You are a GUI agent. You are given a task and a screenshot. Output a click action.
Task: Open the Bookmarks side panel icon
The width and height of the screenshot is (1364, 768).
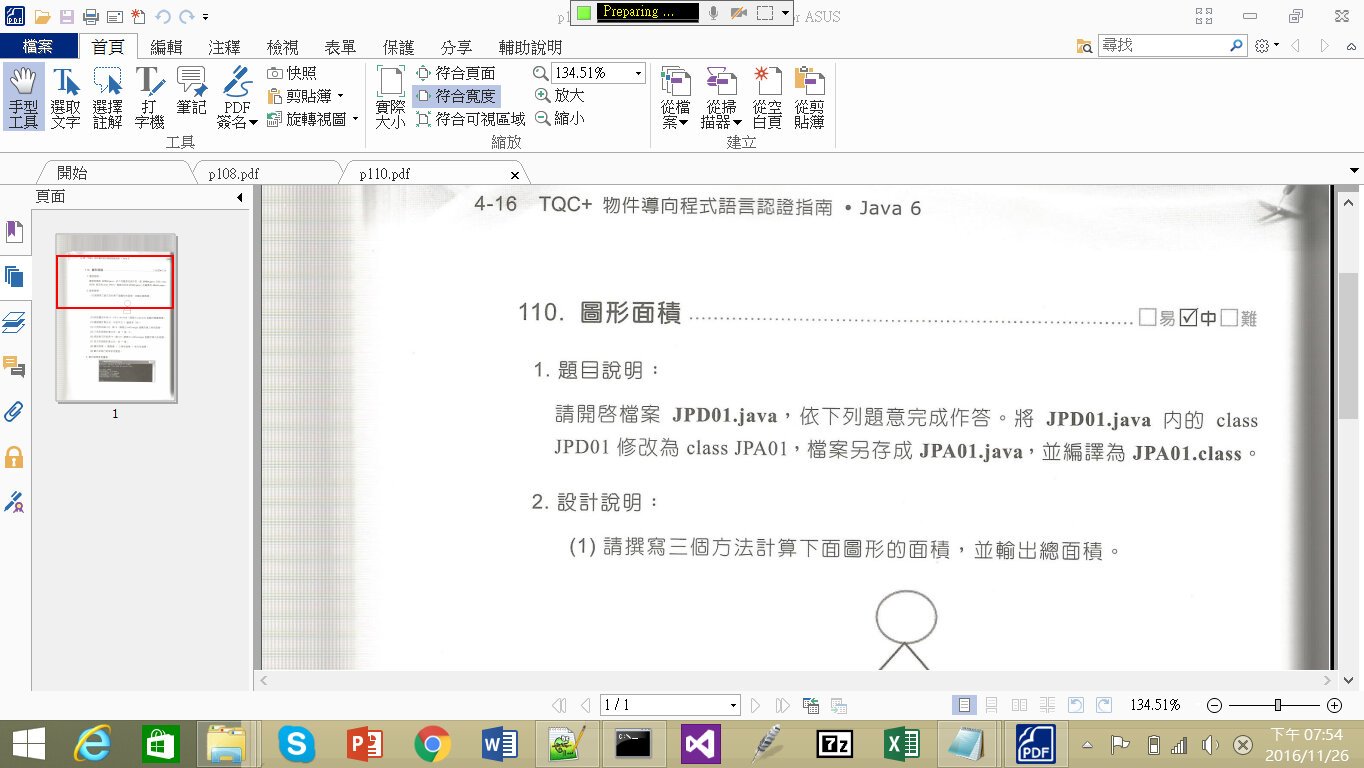click(14, 232)
